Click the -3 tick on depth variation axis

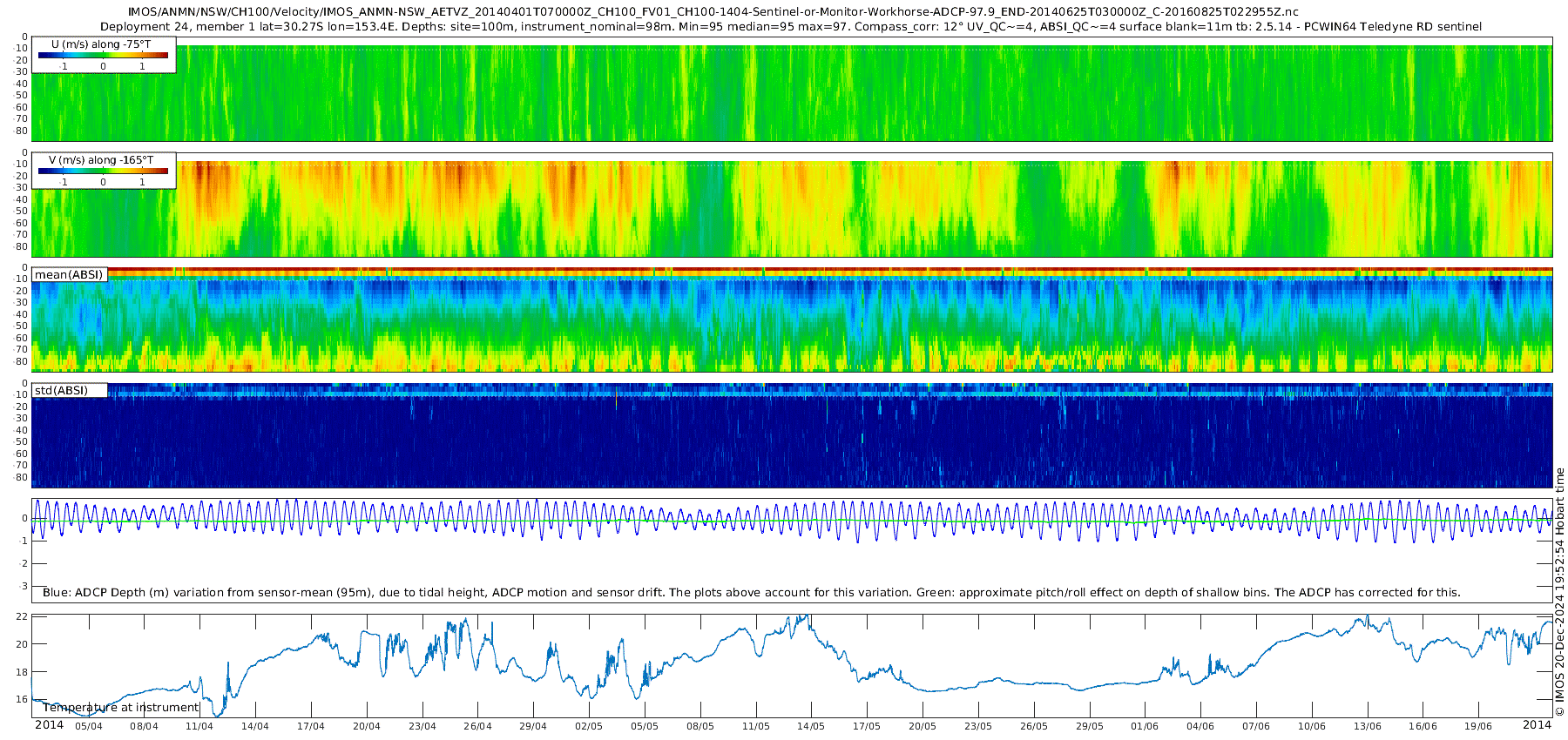click(x=24, y=587)
